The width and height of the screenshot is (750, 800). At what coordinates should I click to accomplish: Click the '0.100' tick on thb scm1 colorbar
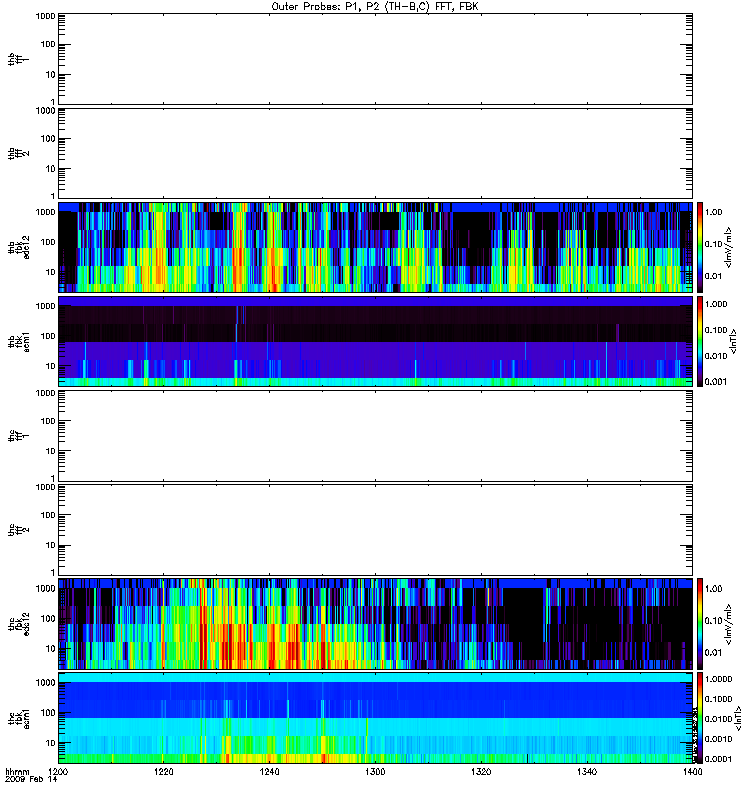tap(716, 330)
